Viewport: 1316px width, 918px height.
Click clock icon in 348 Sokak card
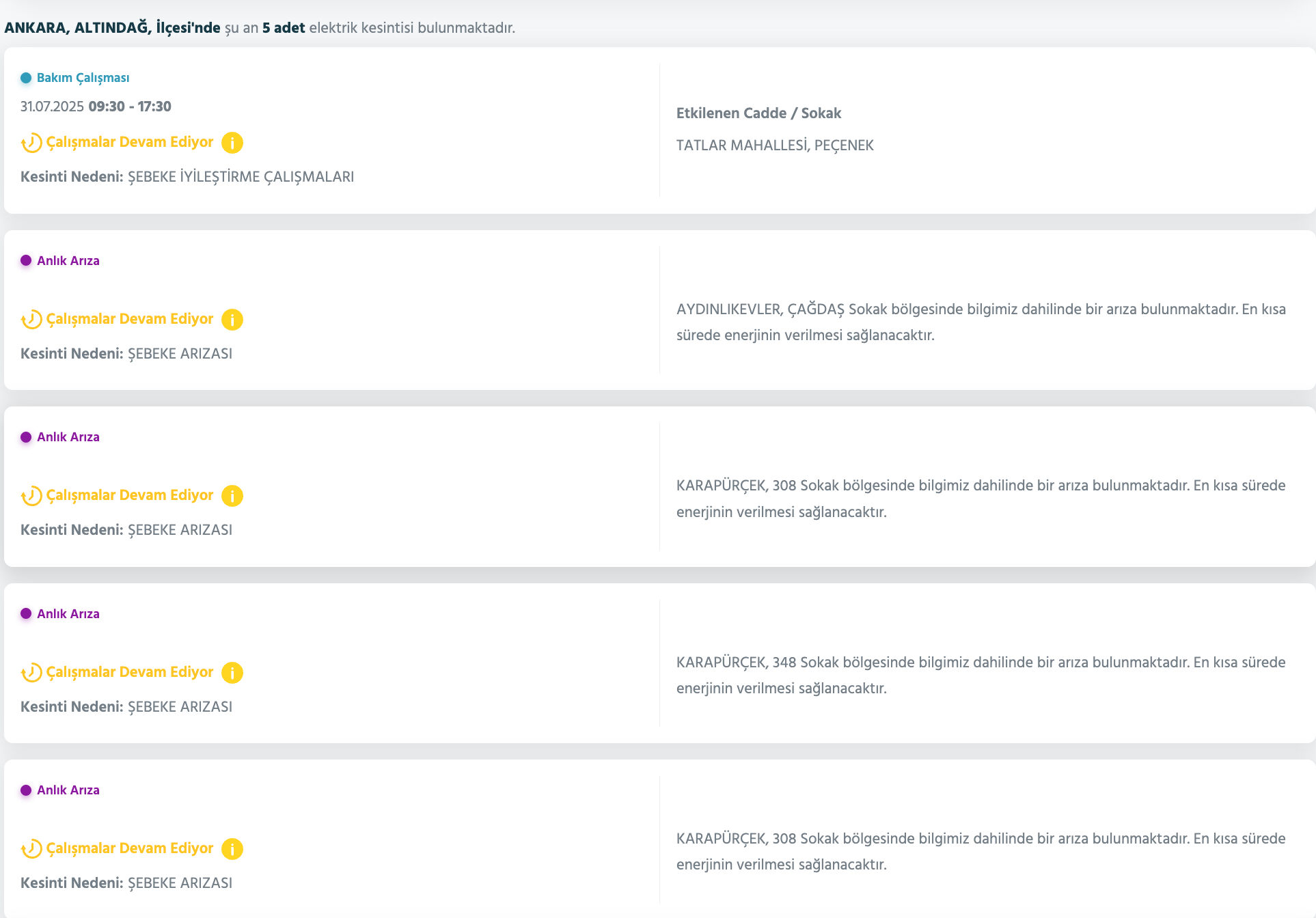(x=31, y=673)
